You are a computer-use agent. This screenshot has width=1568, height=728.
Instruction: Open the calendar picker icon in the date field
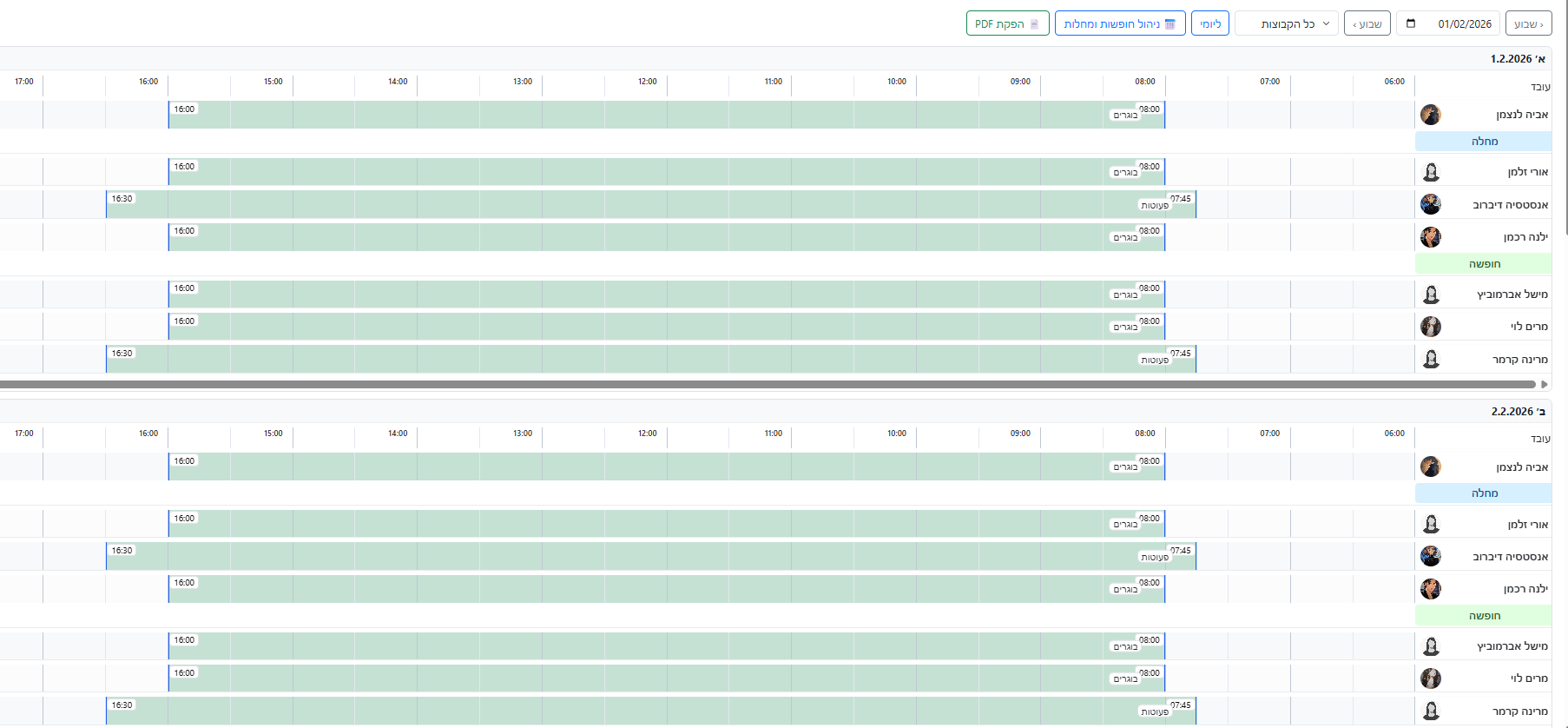click(x=1411, y=23)
